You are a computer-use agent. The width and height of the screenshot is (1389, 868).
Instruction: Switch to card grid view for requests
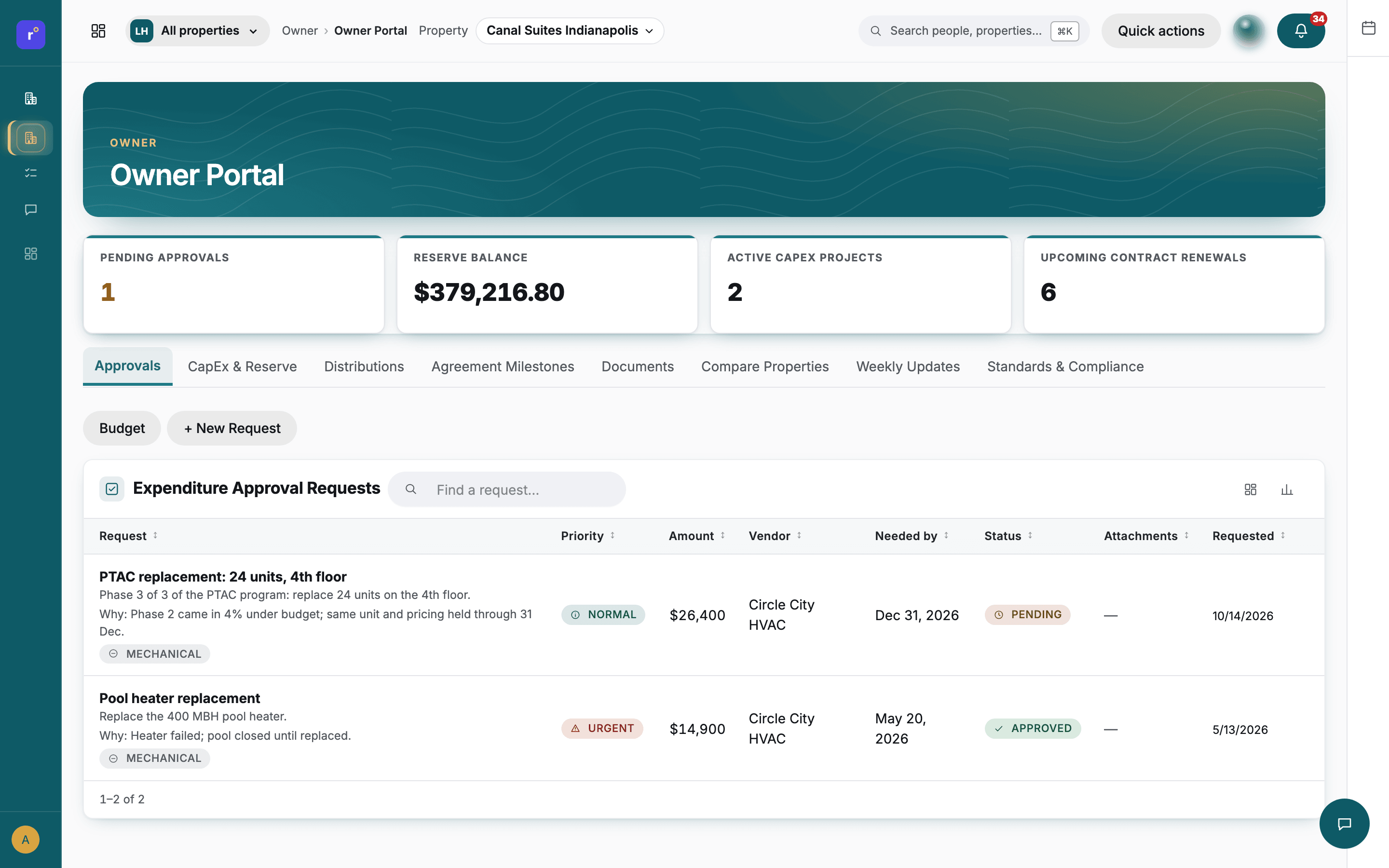coord(1250,489)
